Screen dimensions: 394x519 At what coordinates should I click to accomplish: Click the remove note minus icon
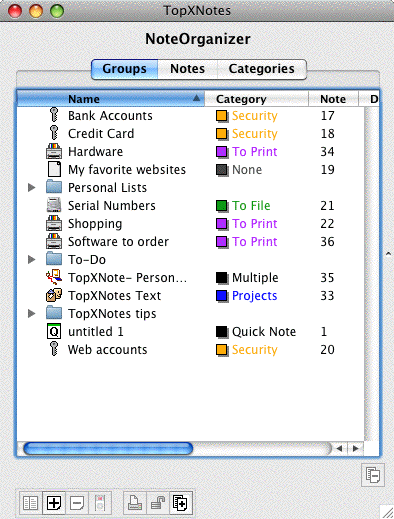[77, 503]
